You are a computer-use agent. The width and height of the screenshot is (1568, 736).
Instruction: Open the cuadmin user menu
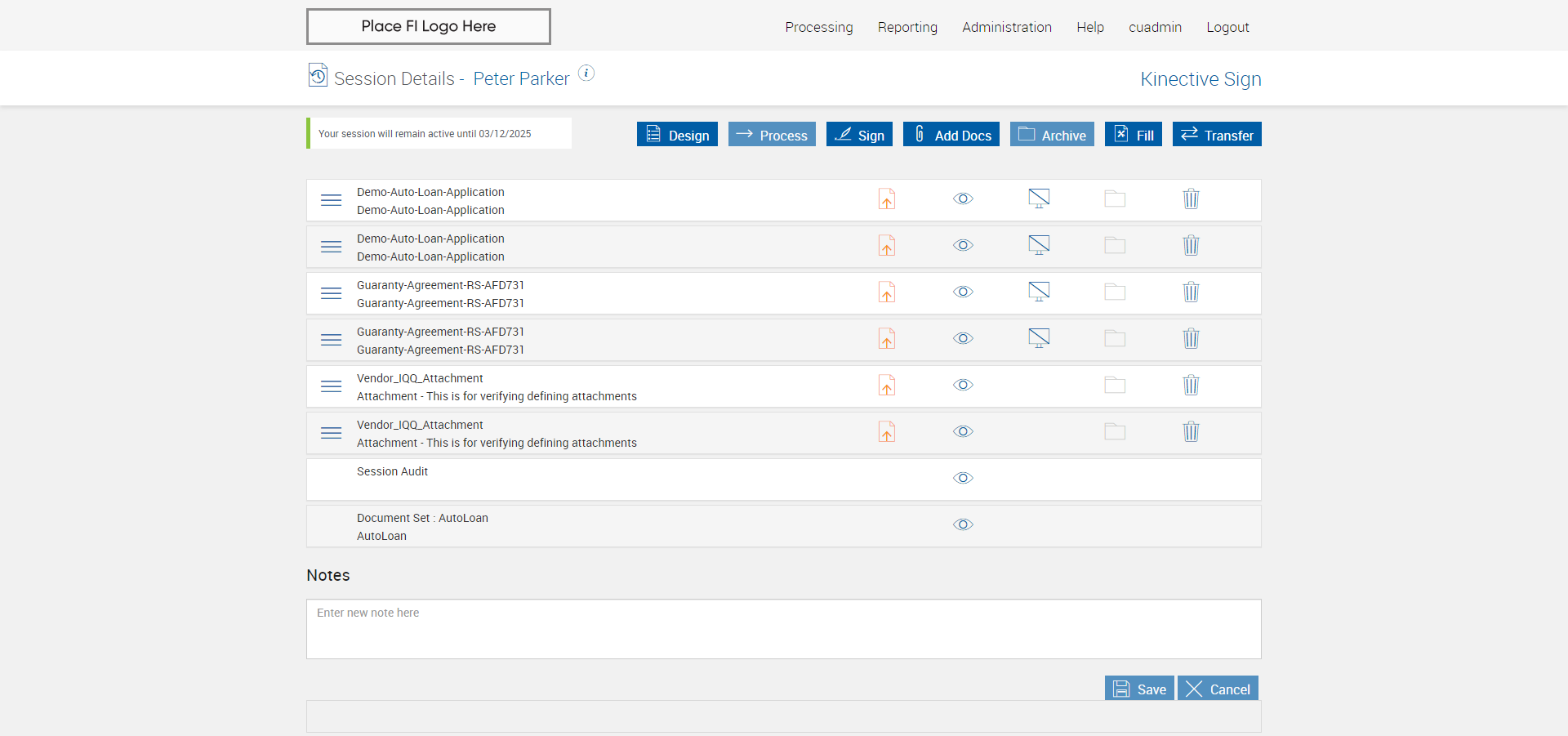pos(1155,27)
